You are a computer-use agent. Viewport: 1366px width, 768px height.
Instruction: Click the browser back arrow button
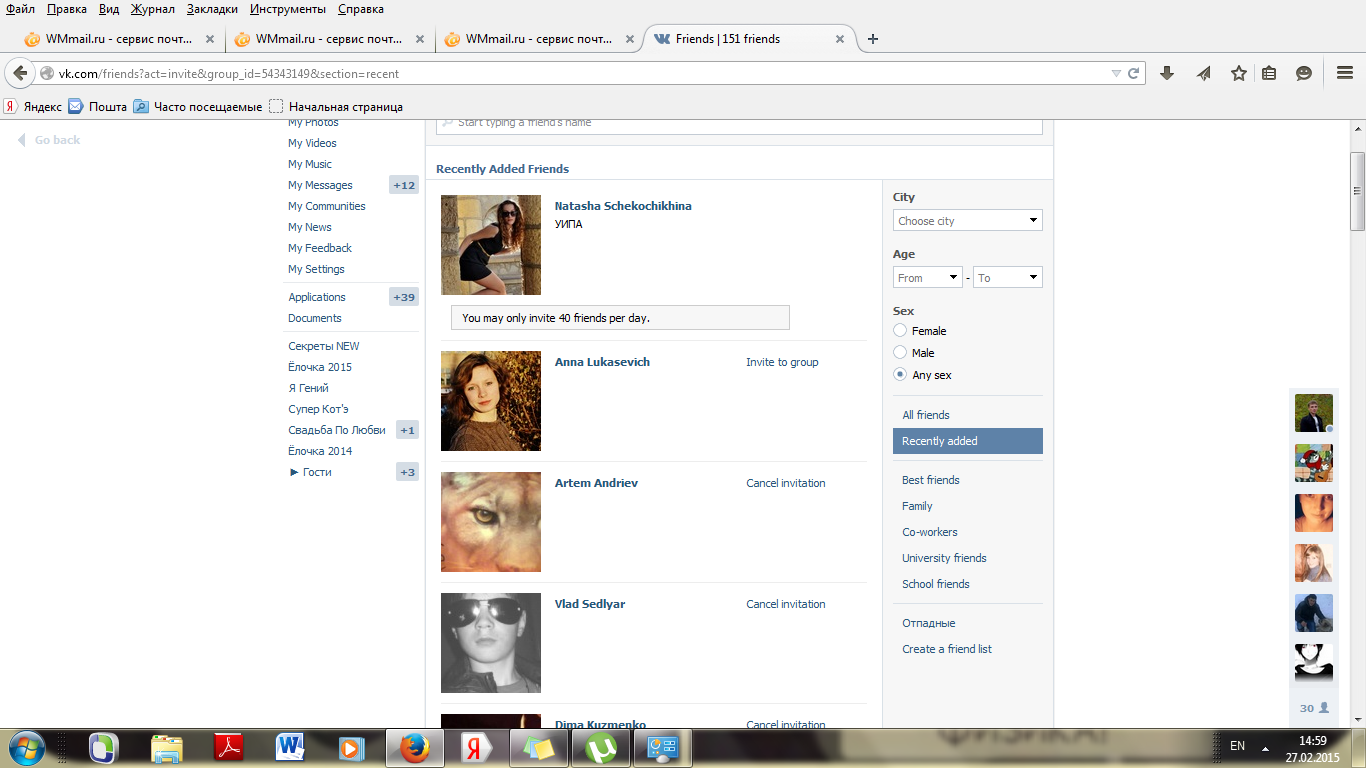(x=20, y=73)
